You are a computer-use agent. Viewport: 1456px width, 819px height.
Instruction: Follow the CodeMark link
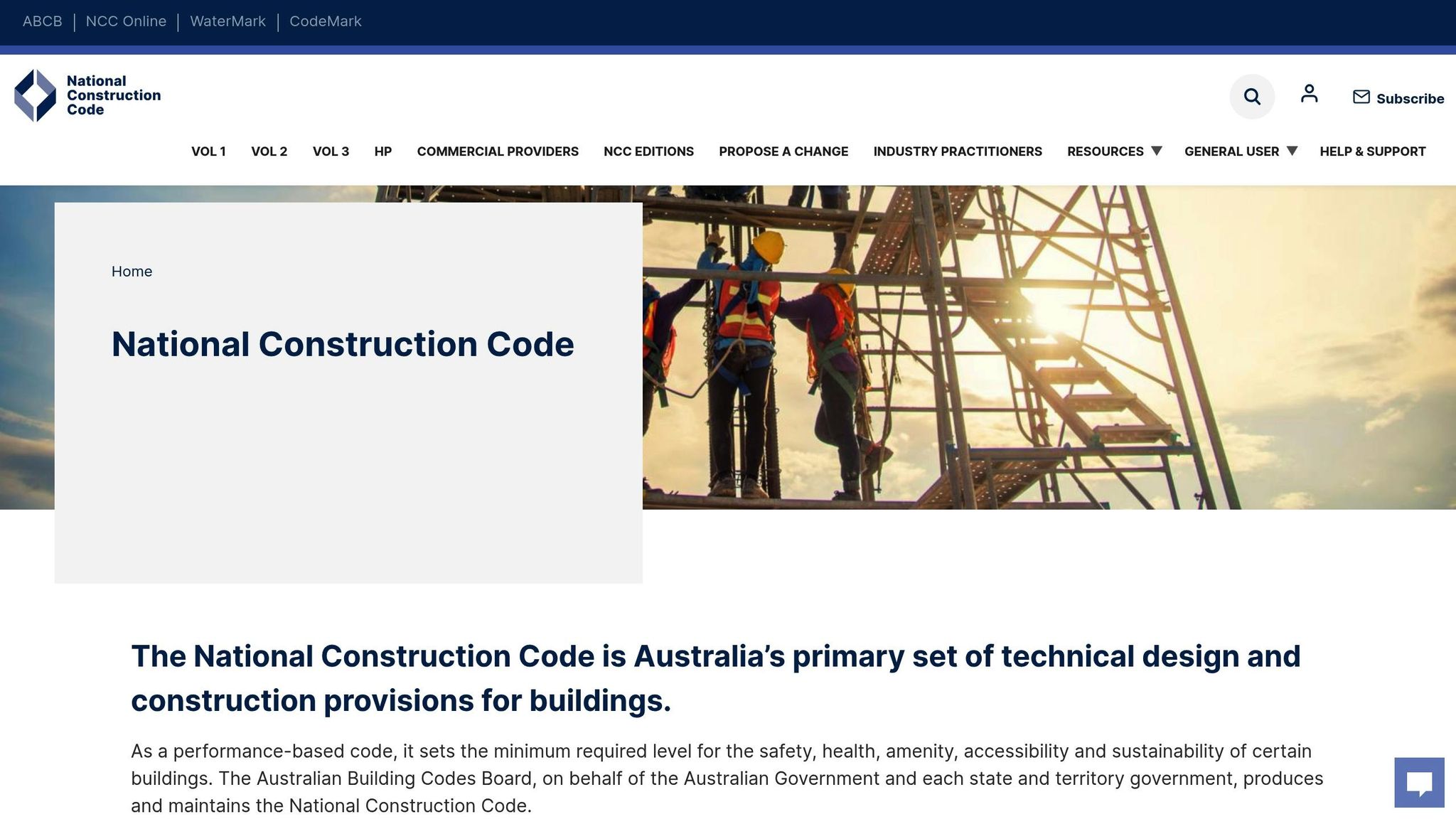[325, 21]
